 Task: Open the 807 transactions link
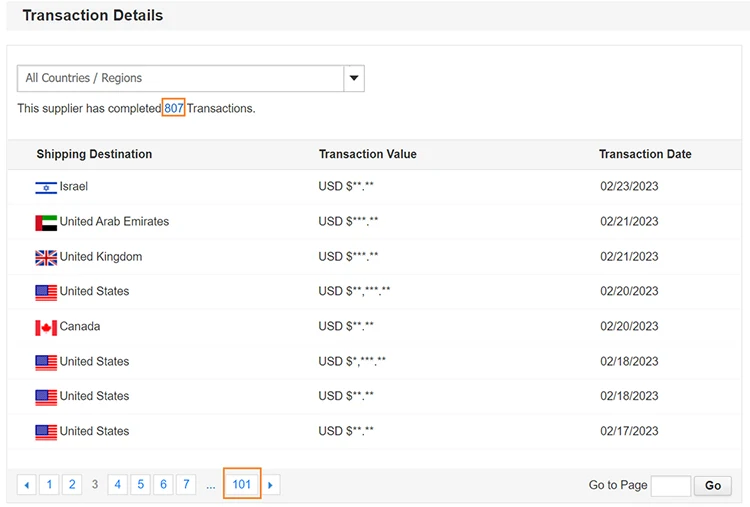pos(174,108)
